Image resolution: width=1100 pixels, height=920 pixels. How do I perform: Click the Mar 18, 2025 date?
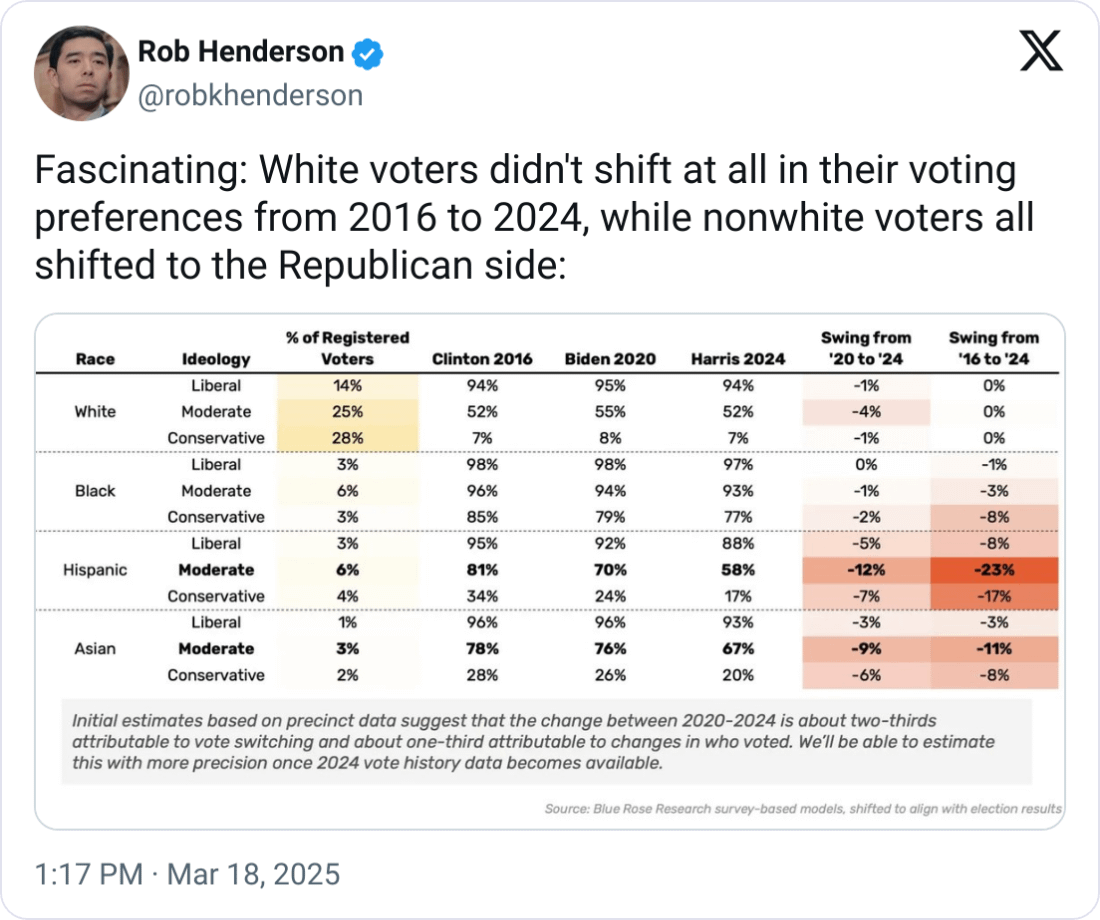point(255,875)
